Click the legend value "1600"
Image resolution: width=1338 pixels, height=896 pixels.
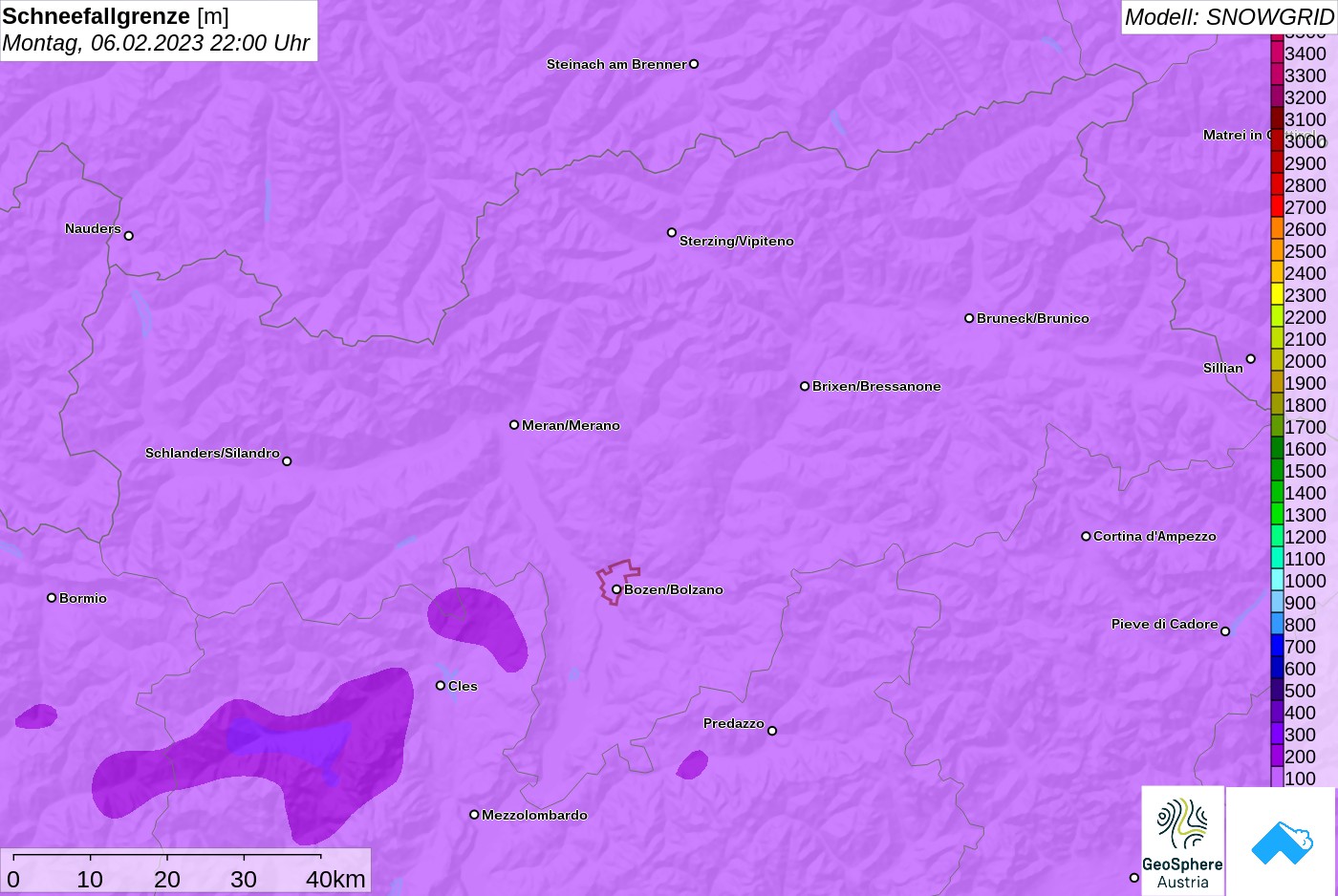(x=1306, y=449)
